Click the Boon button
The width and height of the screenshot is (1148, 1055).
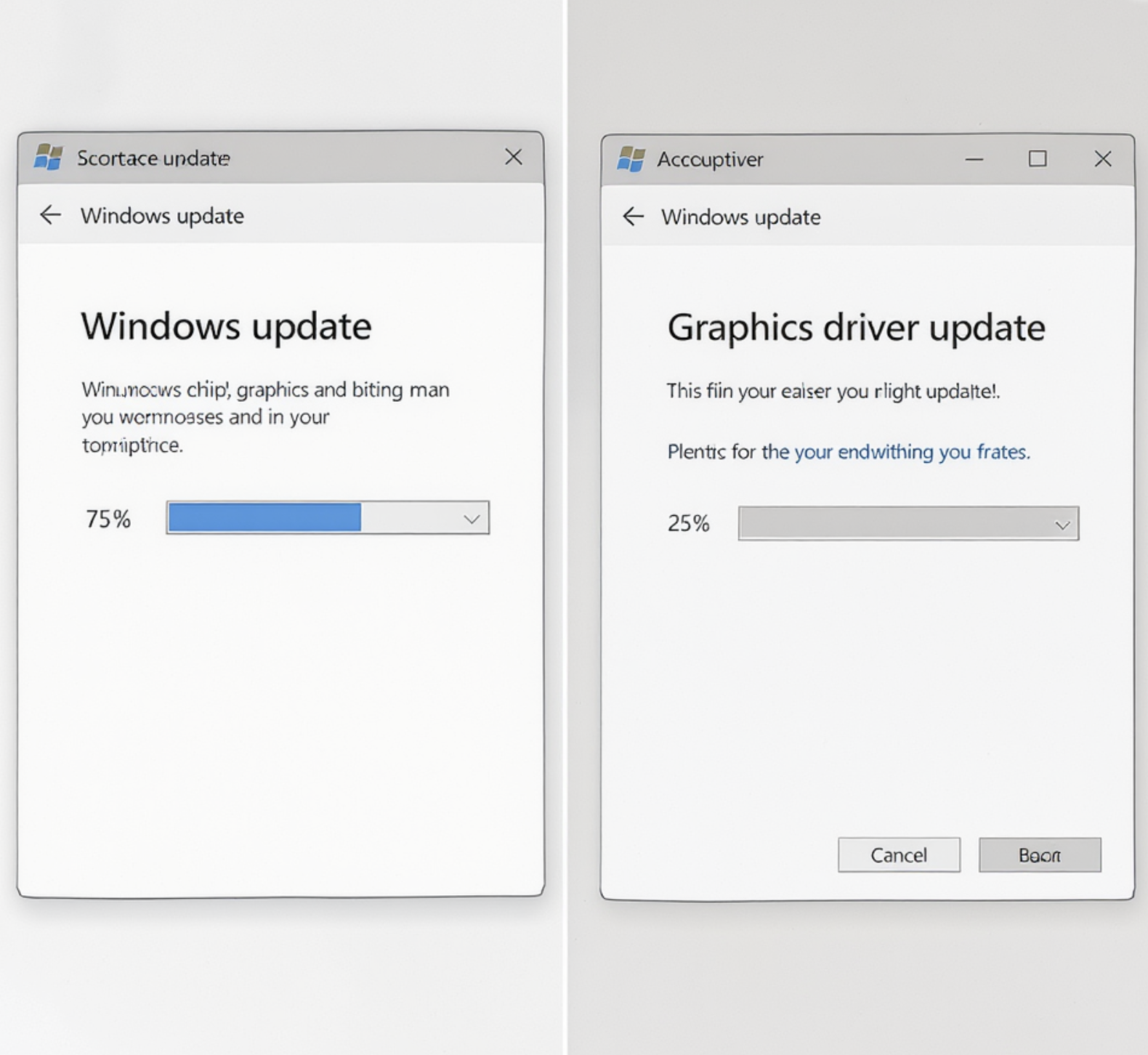1040,855
